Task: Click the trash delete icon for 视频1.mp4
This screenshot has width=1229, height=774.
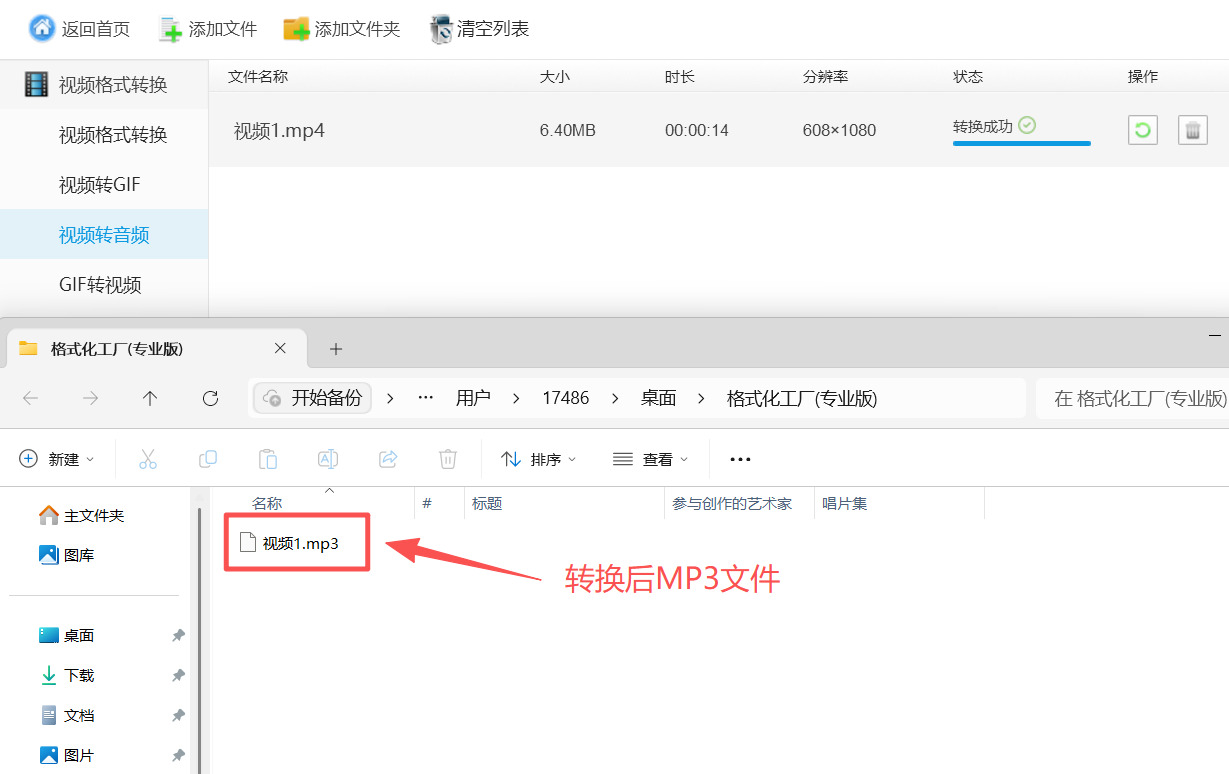Action: pyautogui.click(x=1193, y=130)
